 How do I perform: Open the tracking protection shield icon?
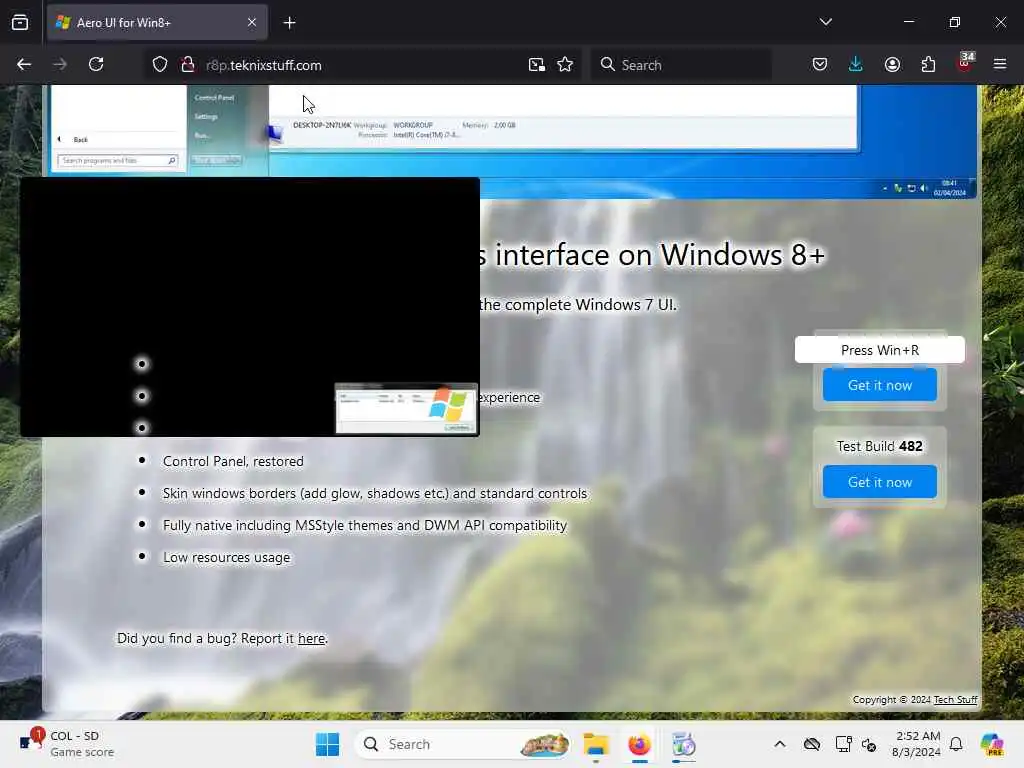coord(160,65)
